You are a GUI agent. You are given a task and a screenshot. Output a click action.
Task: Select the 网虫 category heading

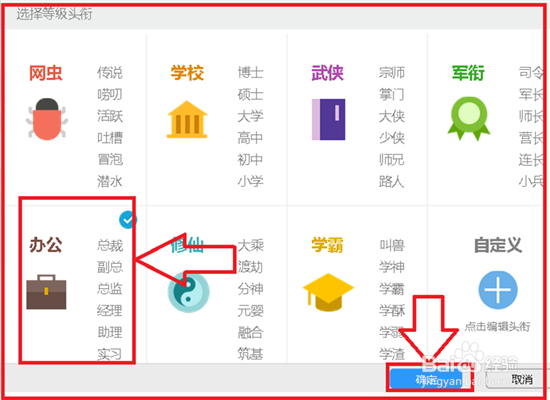(46, 73)
